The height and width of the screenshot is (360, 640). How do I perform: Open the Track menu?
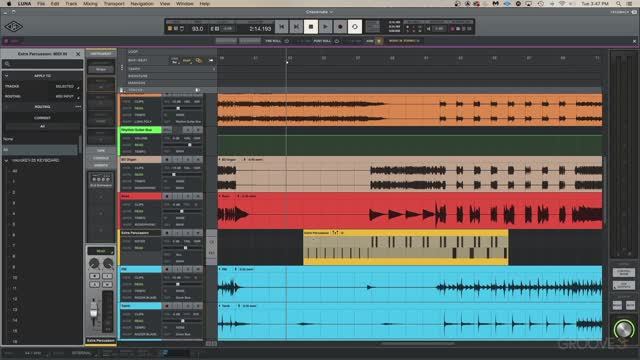click(x=71, y=4)
